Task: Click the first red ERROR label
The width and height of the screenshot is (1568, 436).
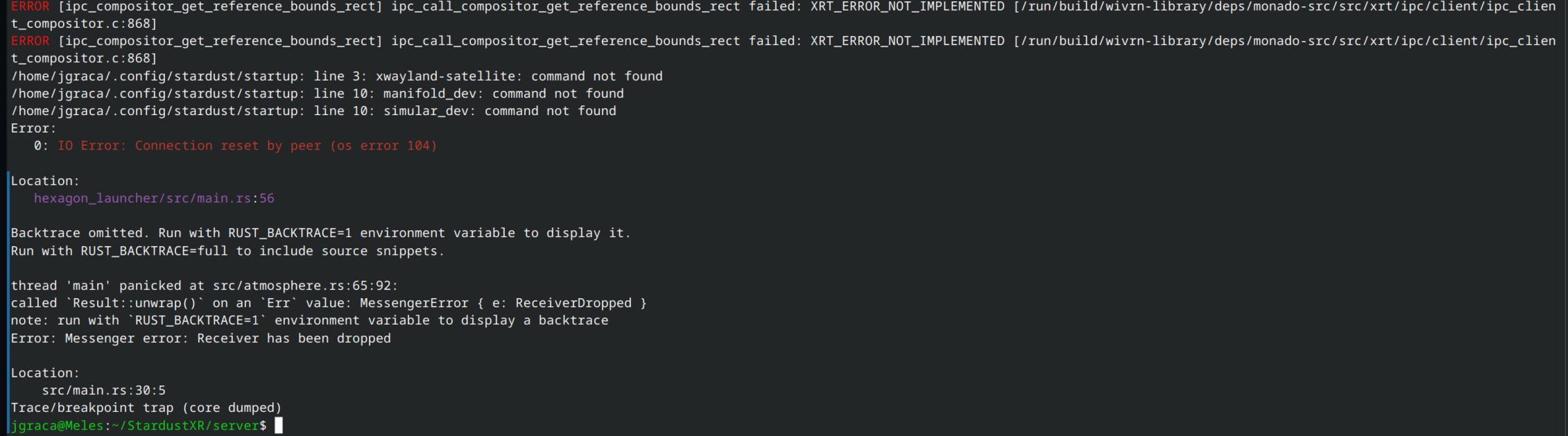Action: coord(30,6)
